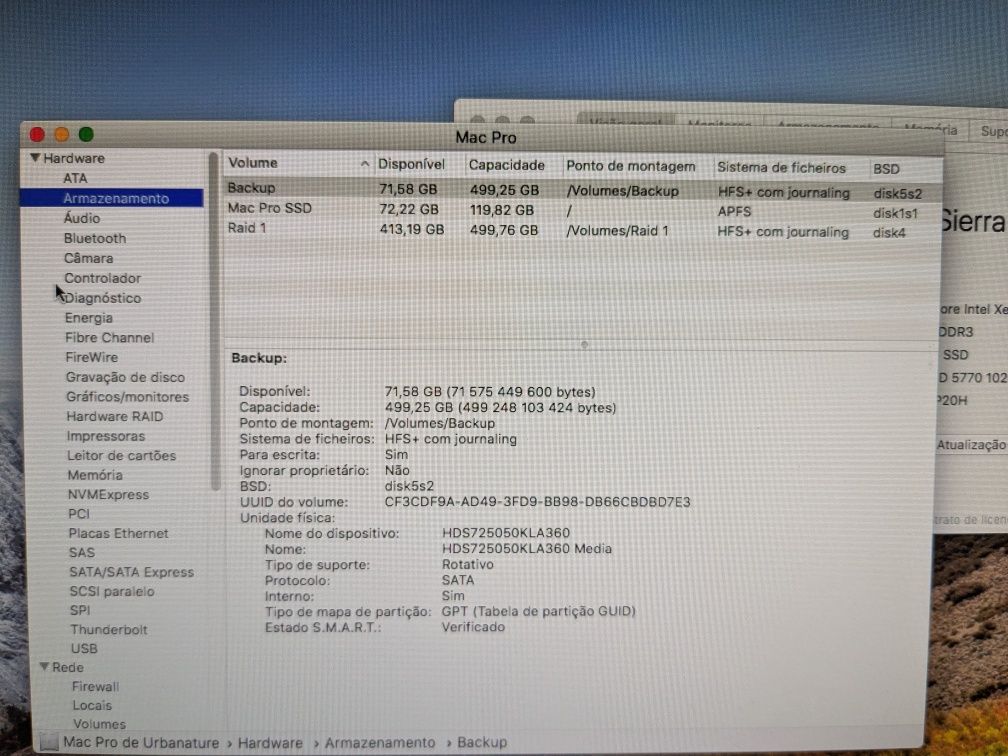The height and width of the screenshot is (756, 1008).
Task: Open Leitor de cartões entry
Action: click(122, 455)
